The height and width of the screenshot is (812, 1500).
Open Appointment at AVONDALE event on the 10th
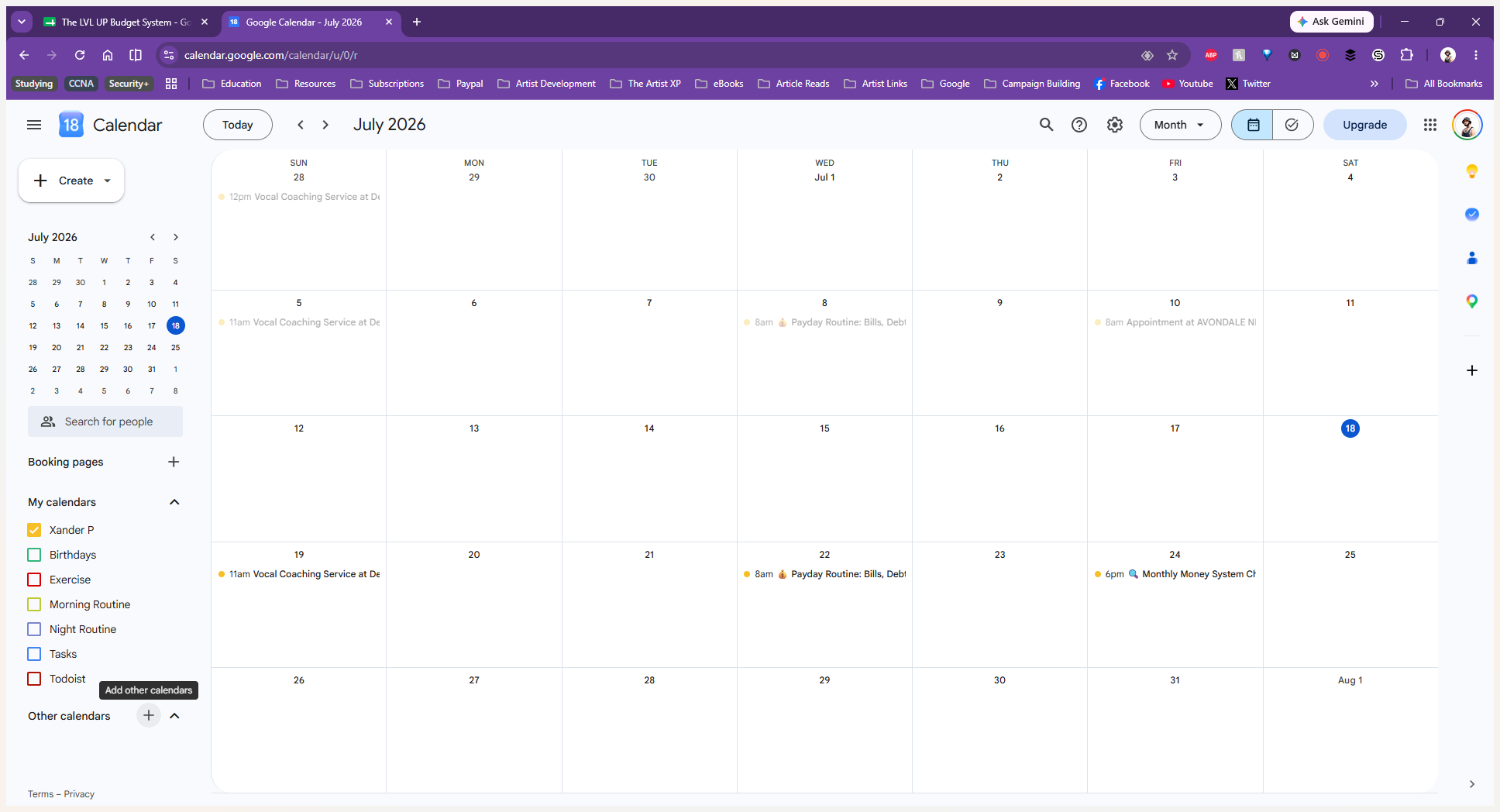(1175, 322)
